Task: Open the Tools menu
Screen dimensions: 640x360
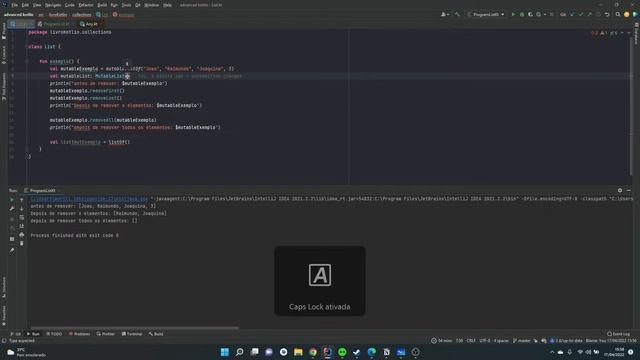Action: click(x=127, y=5)
